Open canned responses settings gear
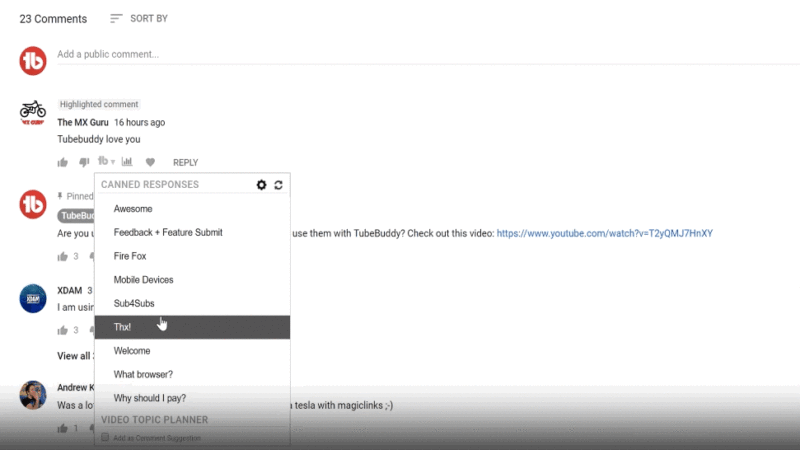 tap(262, 185)
